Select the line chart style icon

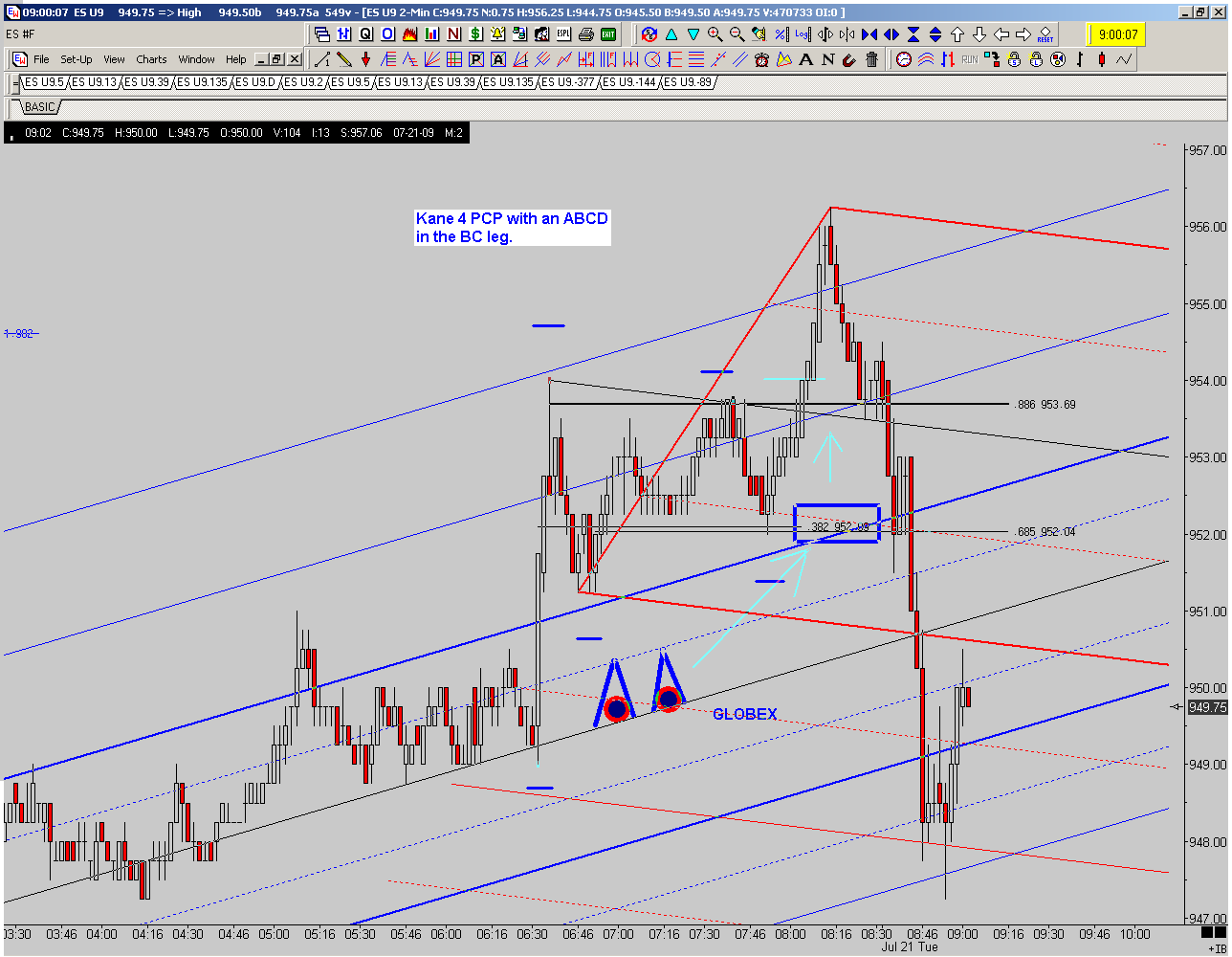(x=1124, y=59)
